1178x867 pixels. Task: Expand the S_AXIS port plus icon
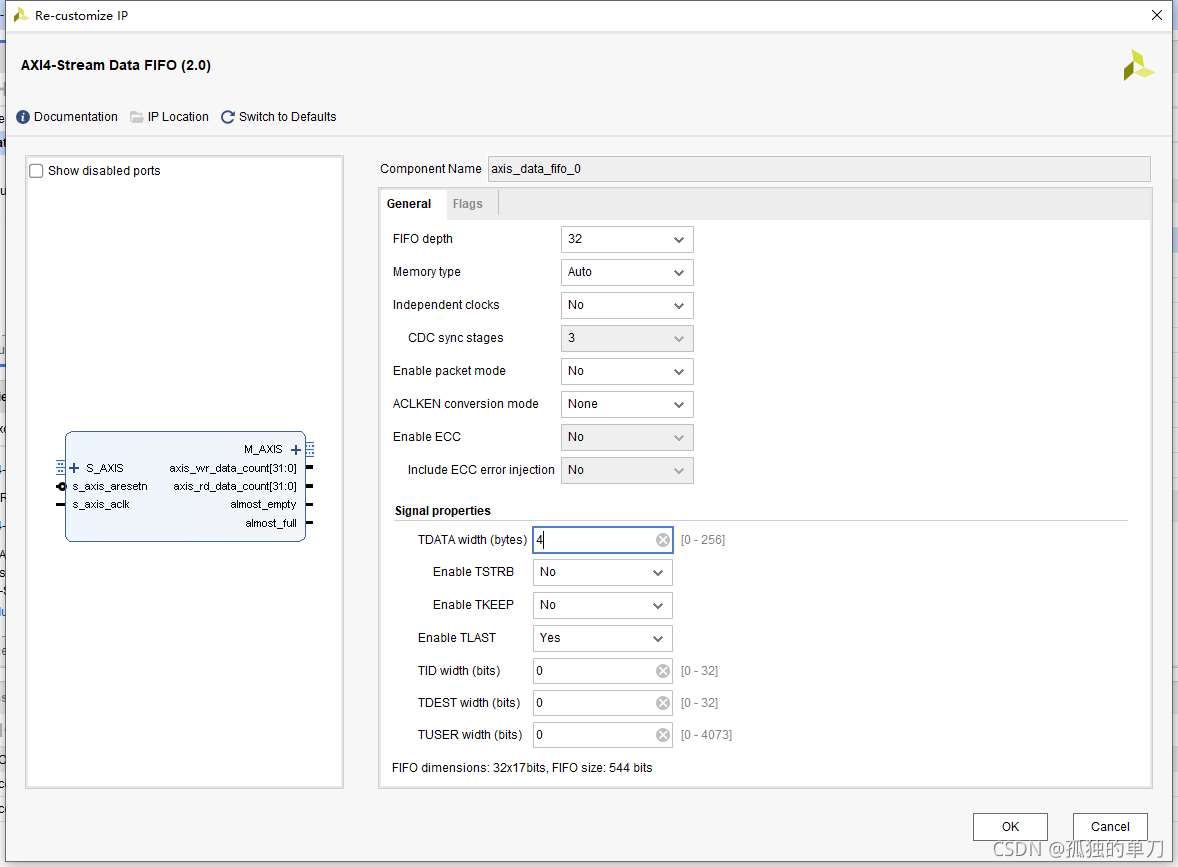74,468
